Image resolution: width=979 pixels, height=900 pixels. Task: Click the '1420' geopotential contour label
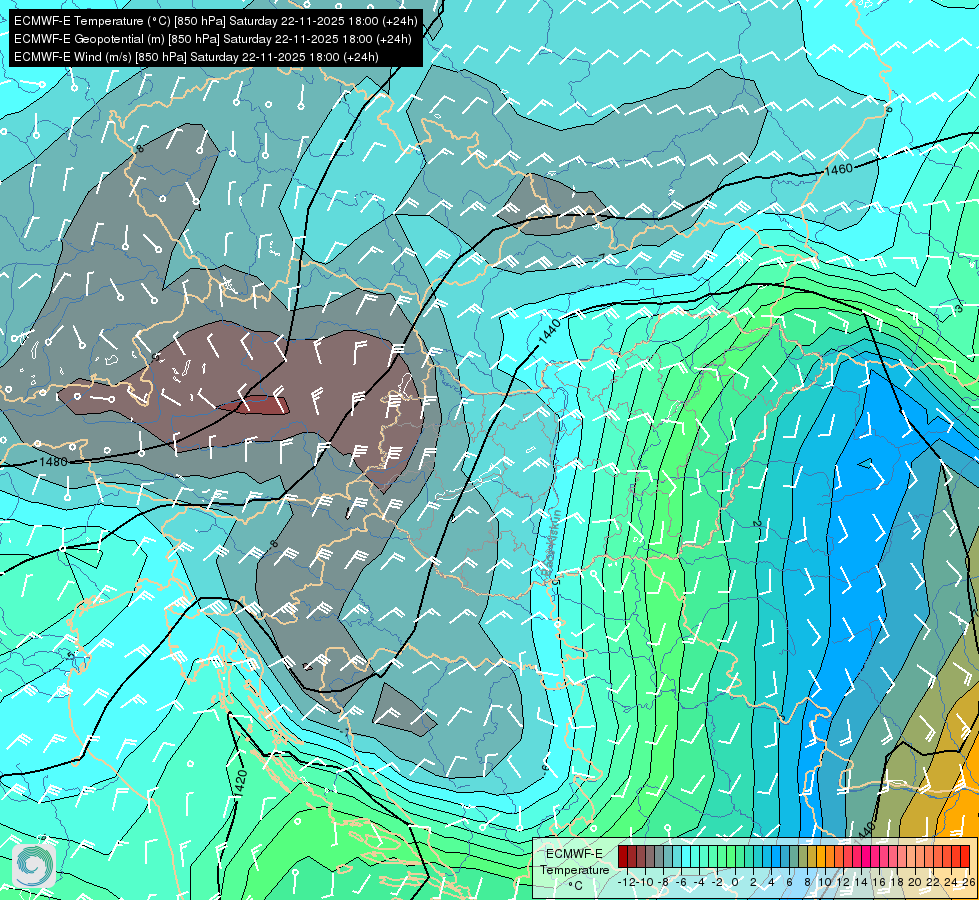[241, 783]
